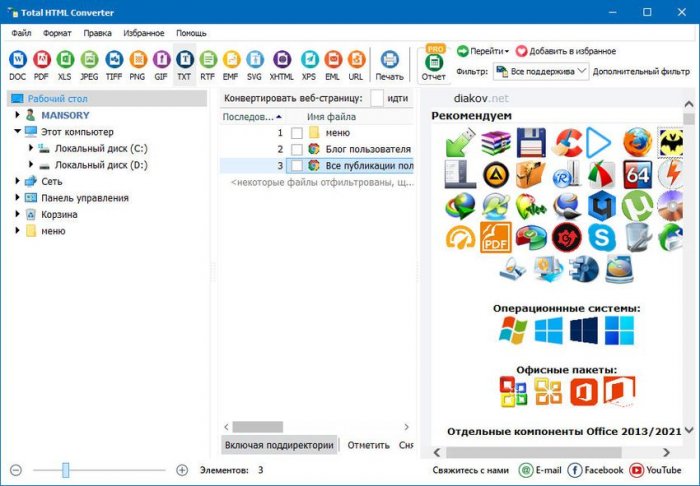Click the Windows 11 logo icon
The height and width of the screenshot is (486, 700).
pyautogui.click(x=619, y=331)
